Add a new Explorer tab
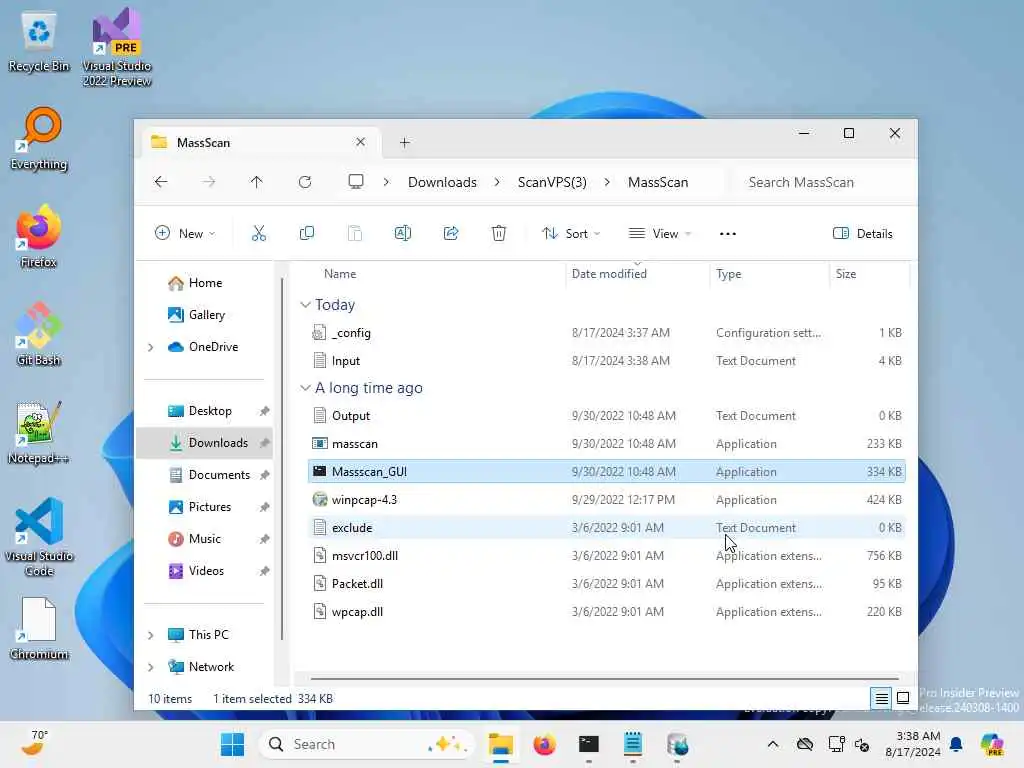 (x=405, y=142)
